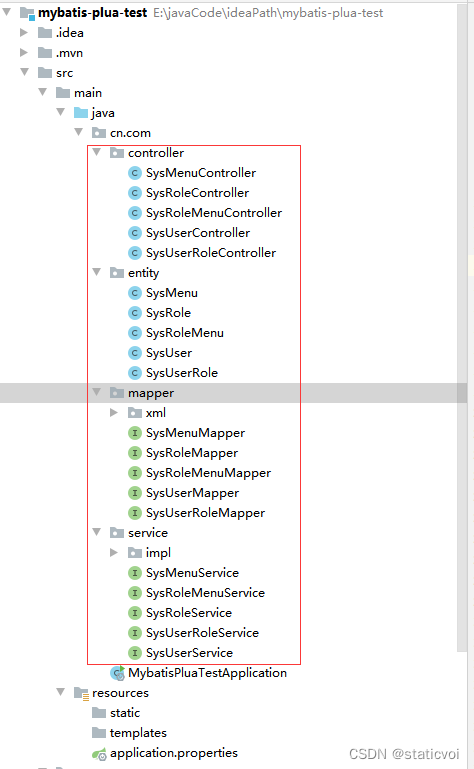Click the SysUserRoleMapper interface icon

(134, 513)
